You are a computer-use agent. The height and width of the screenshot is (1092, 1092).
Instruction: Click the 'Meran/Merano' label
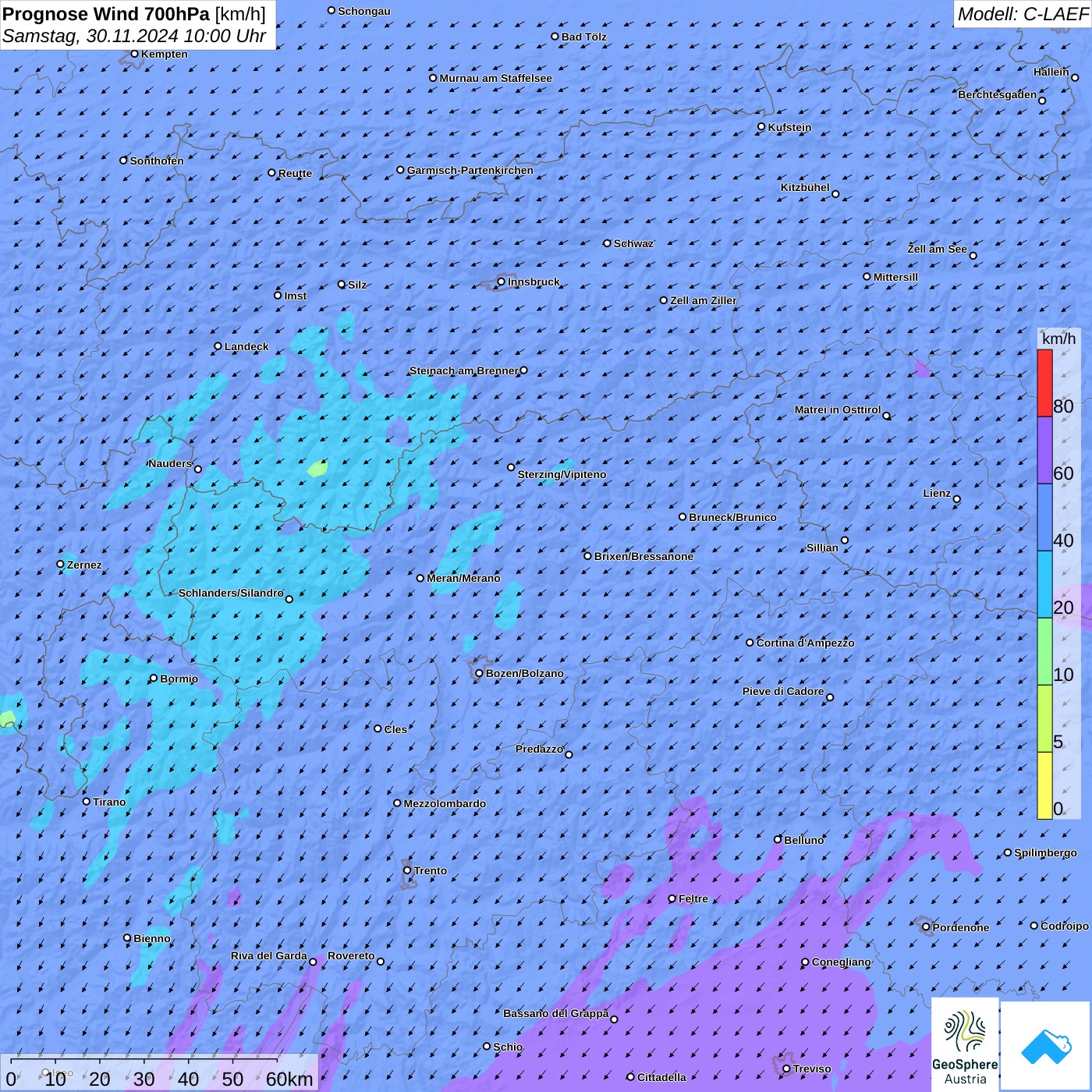[463, 578]
